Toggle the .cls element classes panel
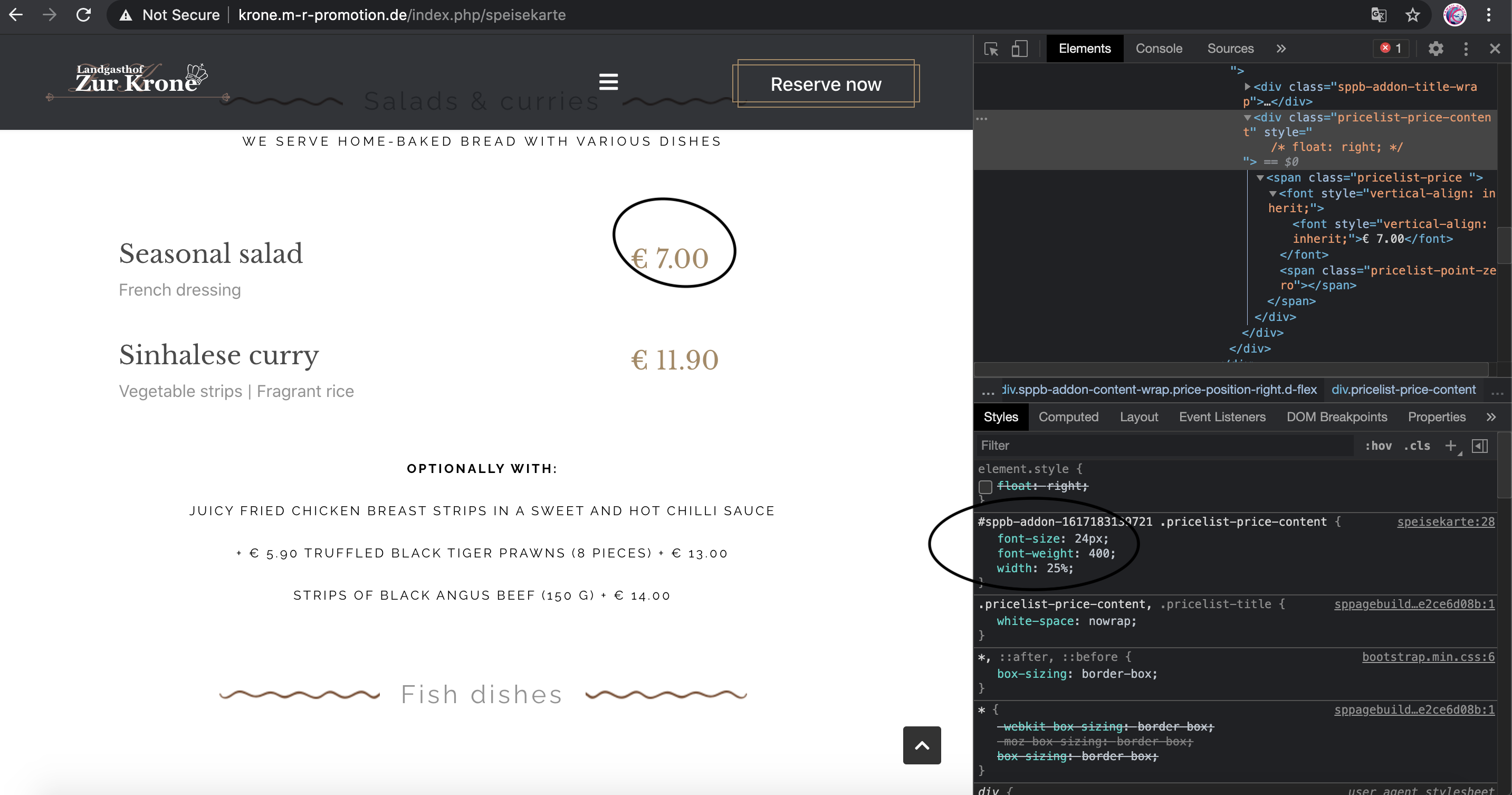This screenshot has height=795, width=1512. 1417,446
